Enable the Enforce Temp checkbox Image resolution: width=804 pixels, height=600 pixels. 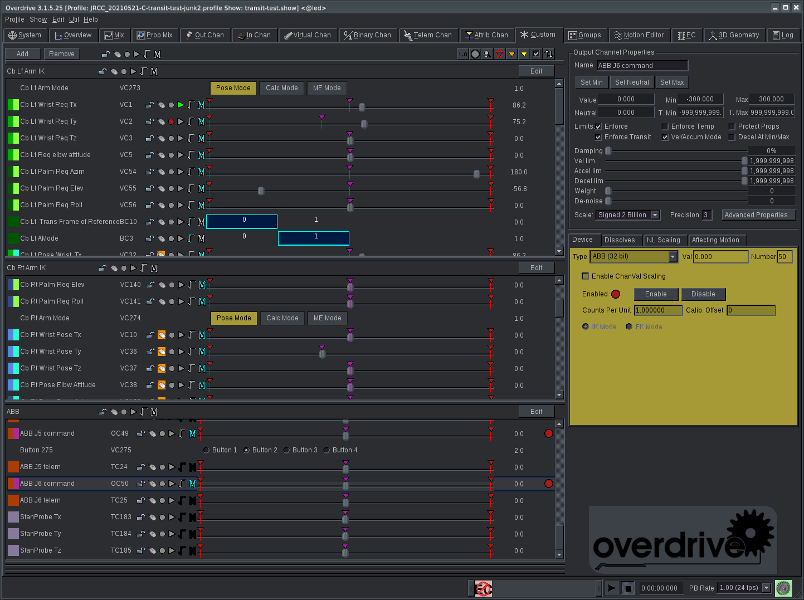(665, 127)
